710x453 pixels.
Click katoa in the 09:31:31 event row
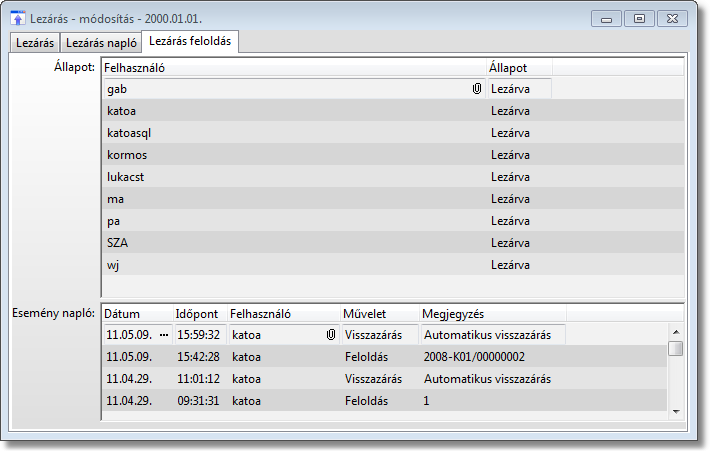[246, 401]
